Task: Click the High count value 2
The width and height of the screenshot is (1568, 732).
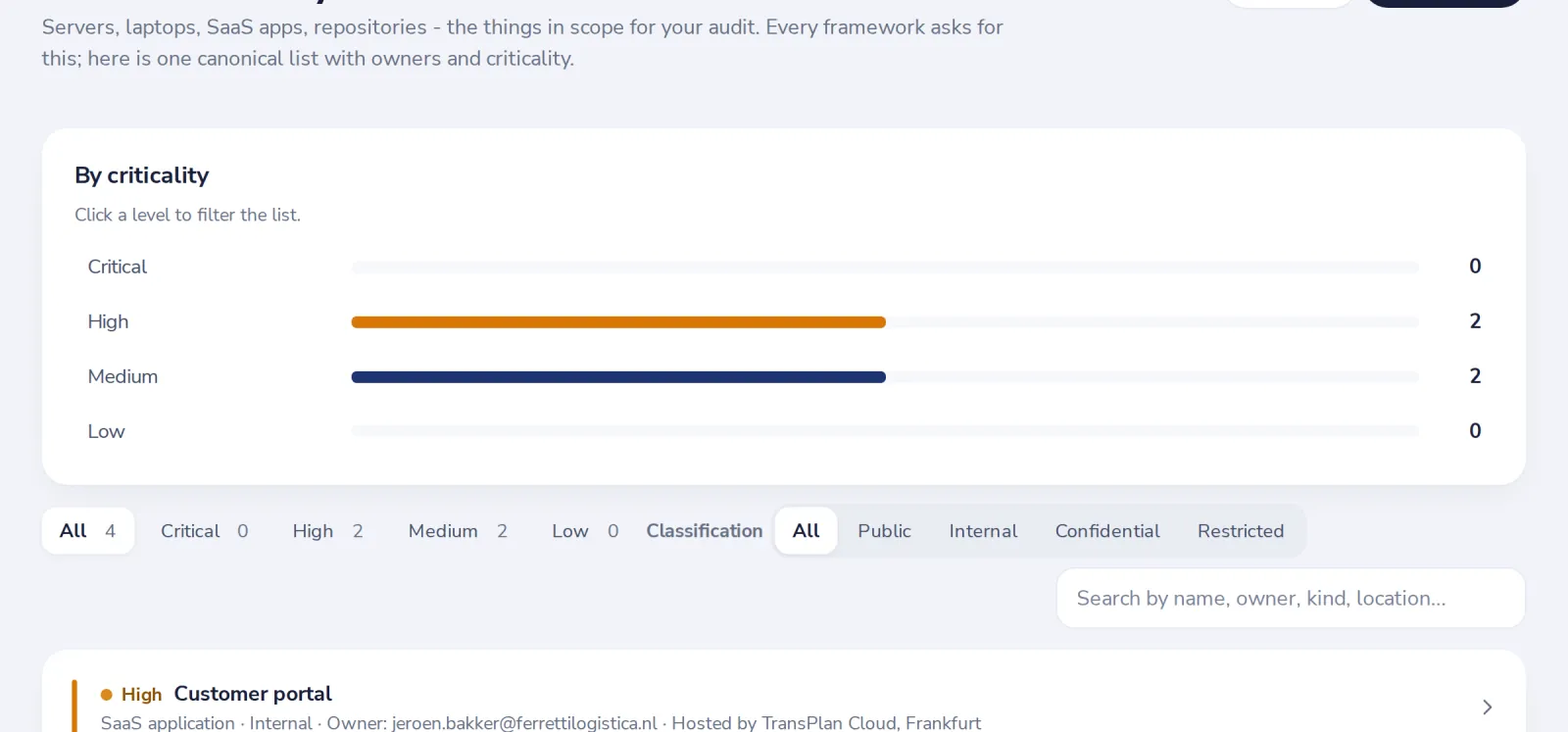Action: pos(1475,321)
